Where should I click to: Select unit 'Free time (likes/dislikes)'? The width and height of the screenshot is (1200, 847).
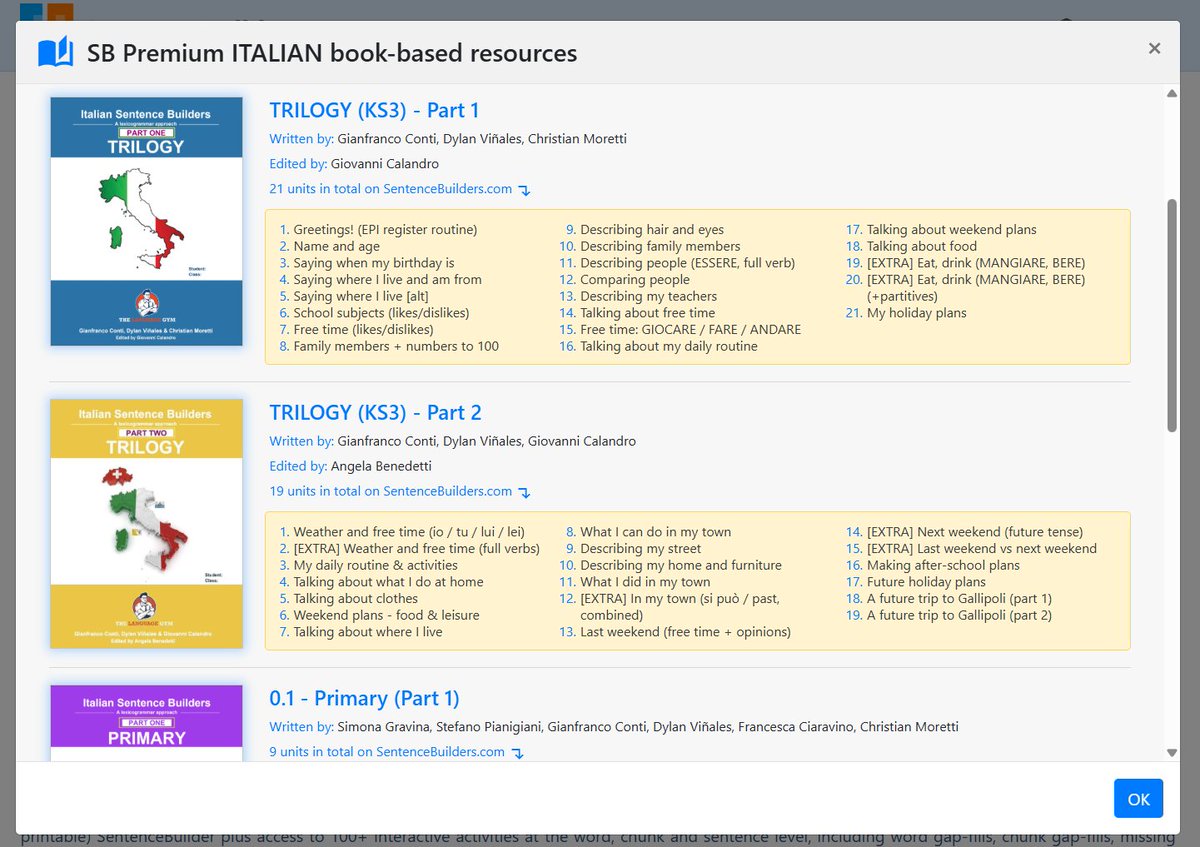point(363,329)
